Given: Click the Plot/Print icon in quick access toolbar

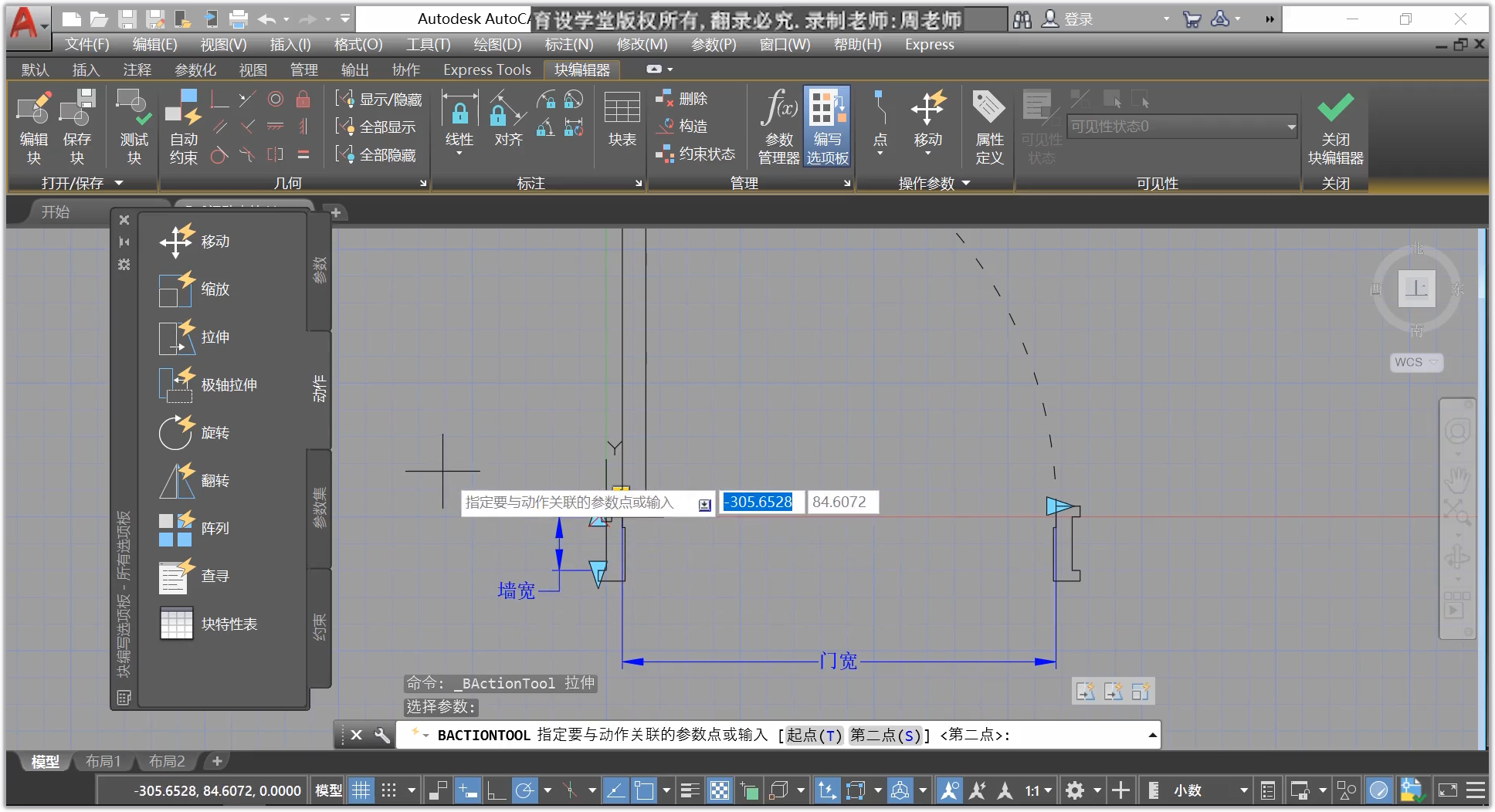Looking at the screenshot, I should click(x=239, y=19).
